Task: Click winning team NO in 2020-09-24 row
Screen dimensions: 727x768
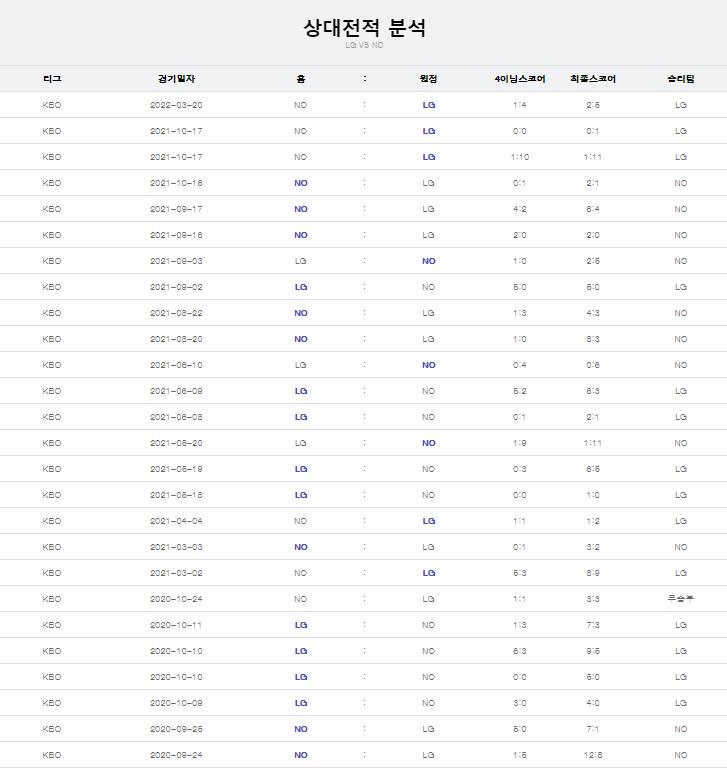Action: click(681, 754)
